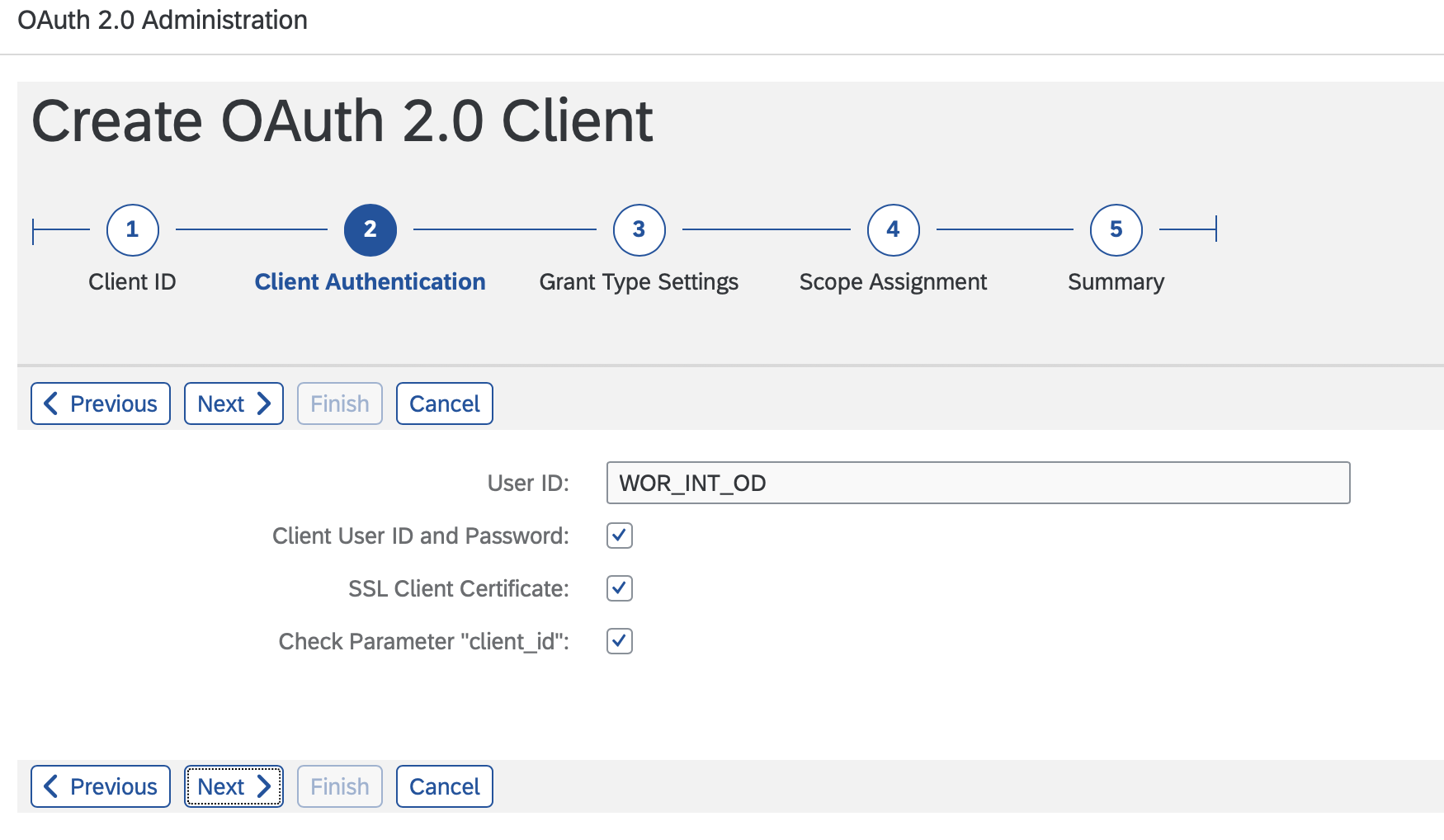Viewport: 1444px width, 840px height.
Task: Open the Summary wizard step label
Action: [x=1116, y=281]
